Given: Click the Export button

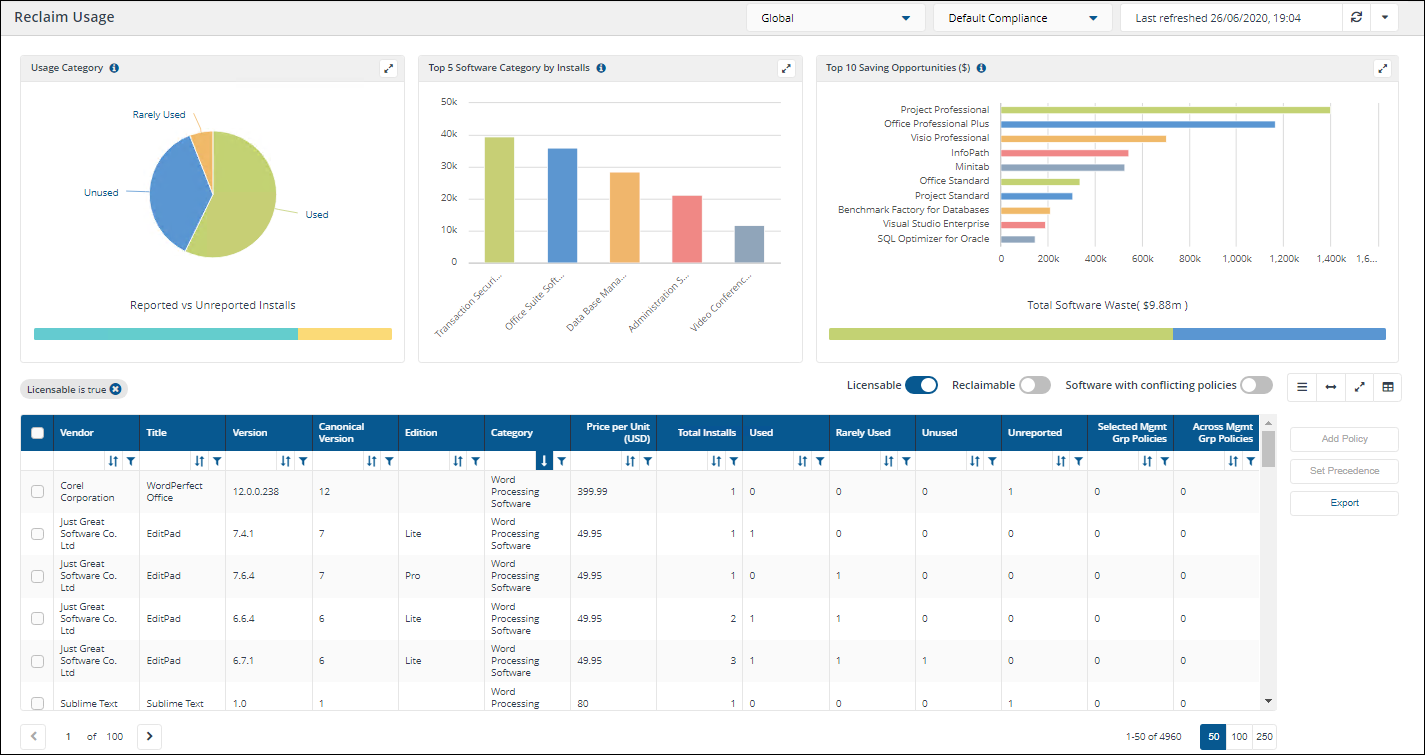Looking at the screenshot, I should pos(1344,503).
